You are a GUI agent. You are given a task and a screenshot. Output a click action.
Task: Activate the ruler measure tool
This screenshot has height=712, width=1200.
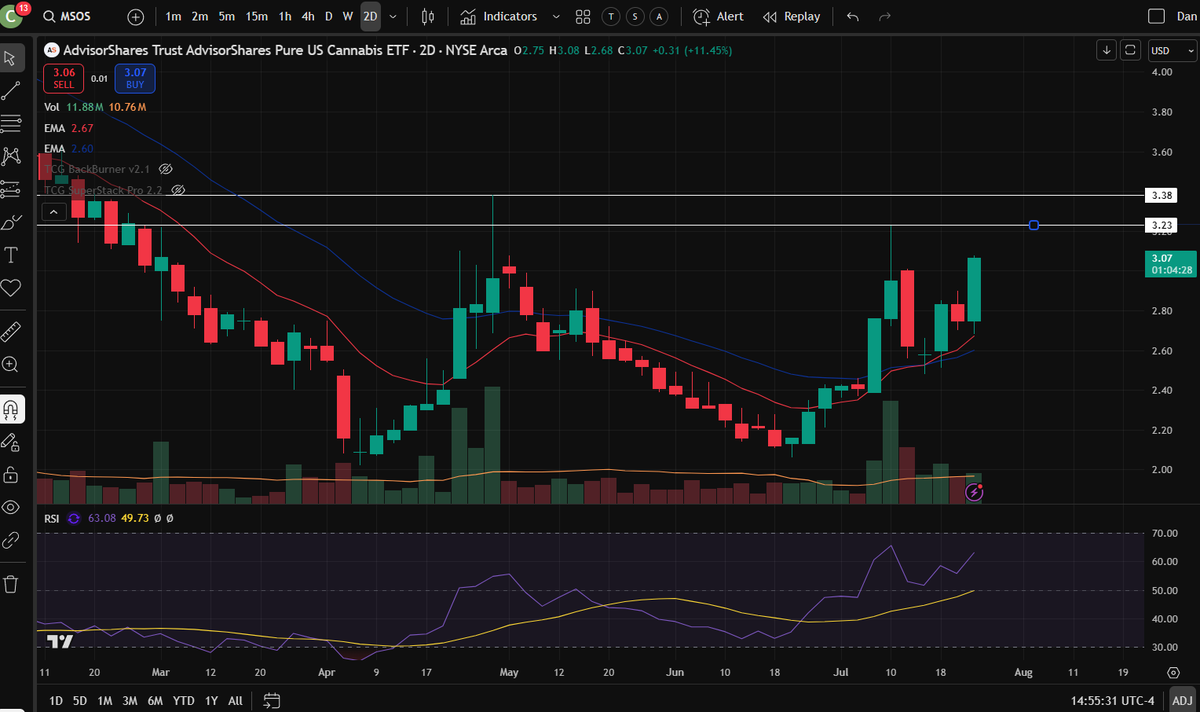pyautogui.click(x=12, y=331)
